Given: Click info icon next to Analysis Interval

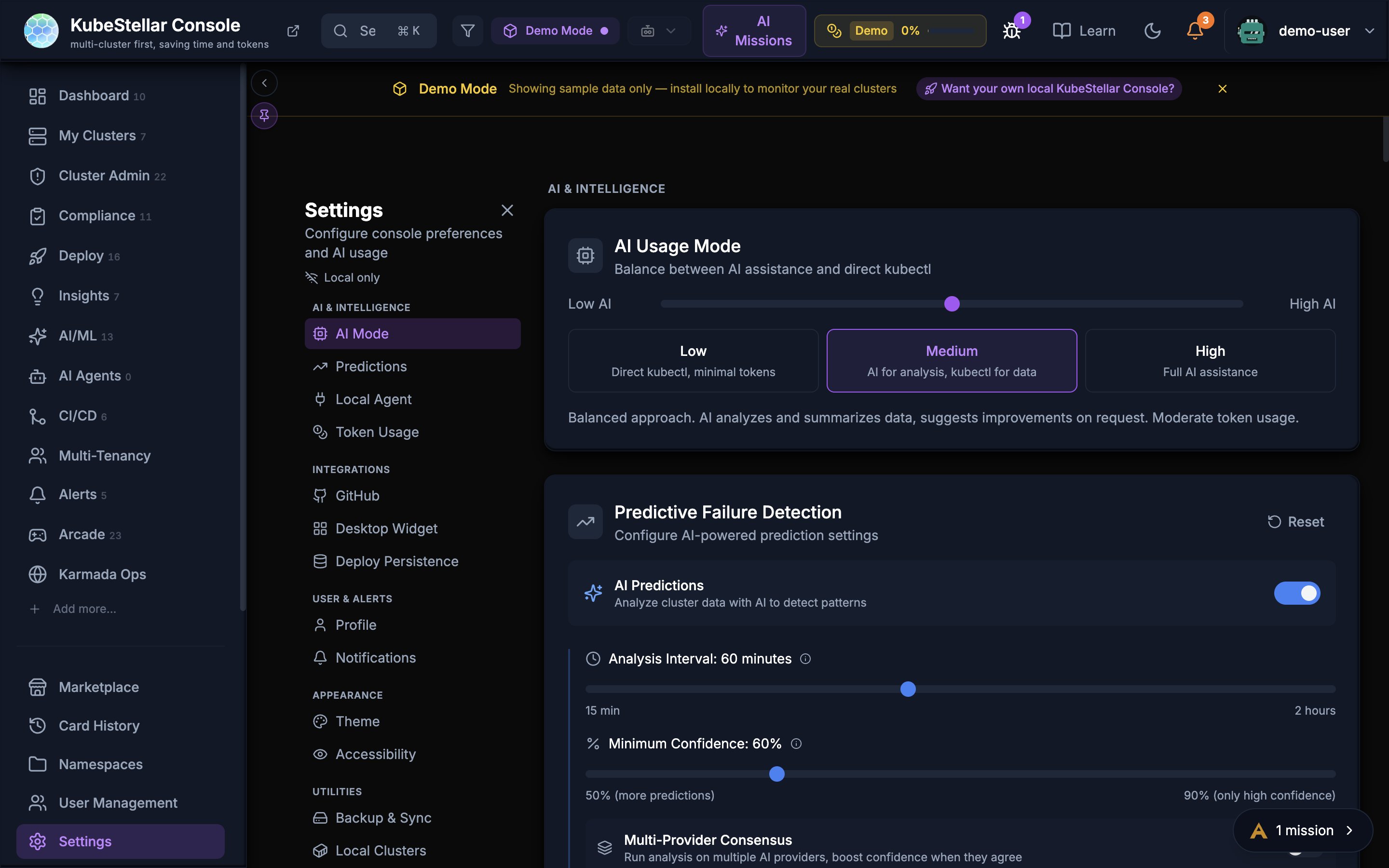Looking at the screenshot, I should pyautogui.click(x=805, y=658).
